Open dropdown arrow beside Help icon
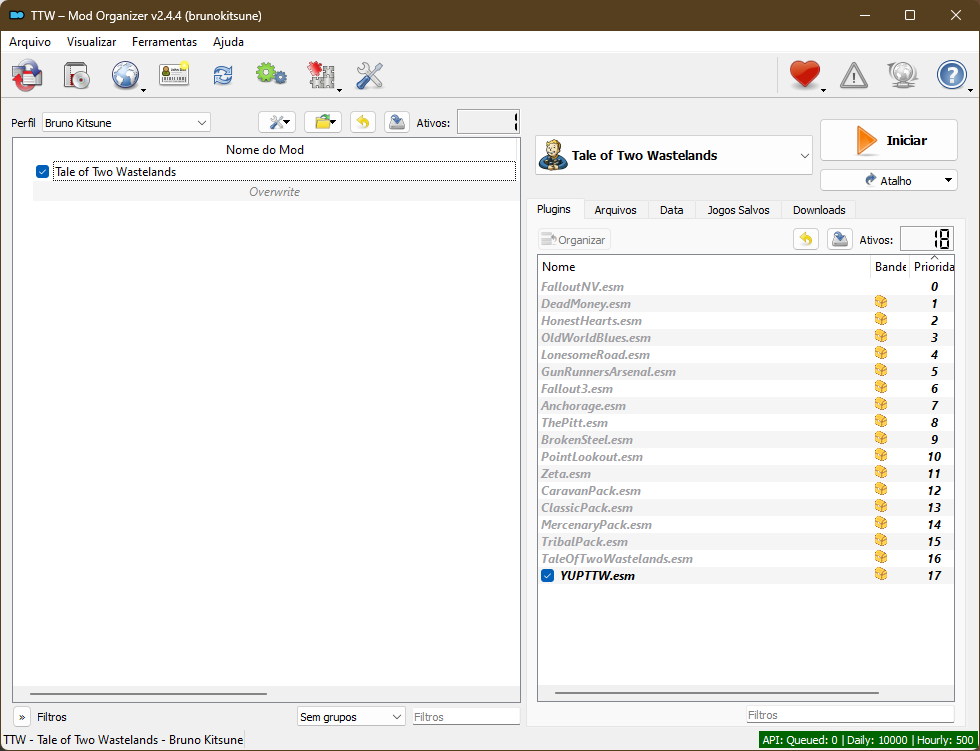 [970, 91]
